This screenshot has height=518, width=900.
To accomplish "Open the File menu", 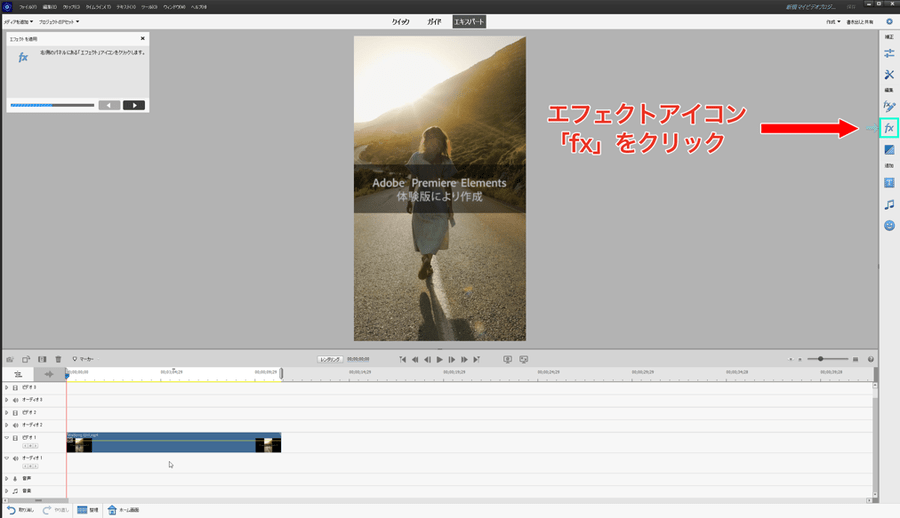I will coord(28,7).
